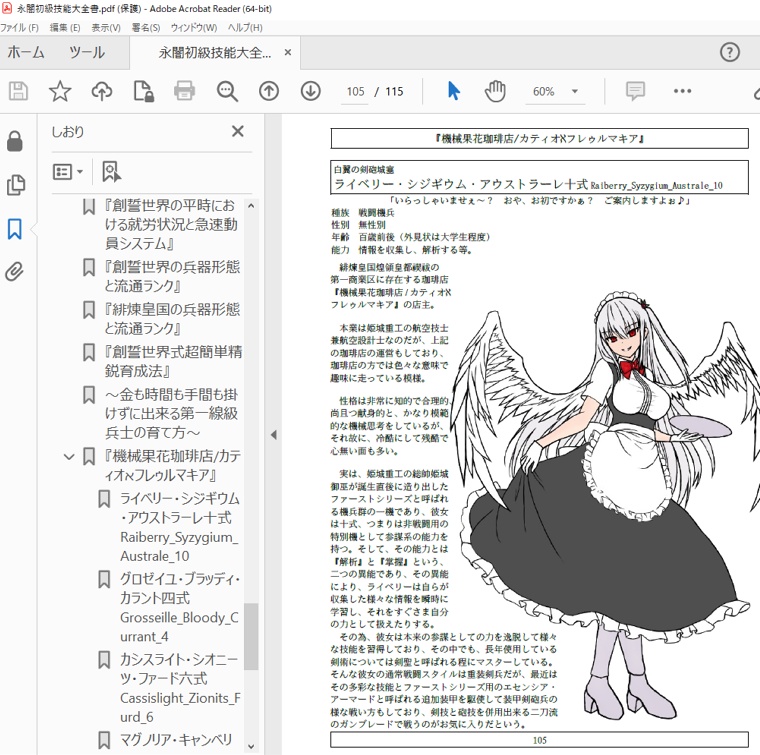The height and width of the screenshot is (755, 760).
Task: Open bookmark 機械果花珈琲店/カティオ
Action: pyautogui.click(x=173, y=465)
